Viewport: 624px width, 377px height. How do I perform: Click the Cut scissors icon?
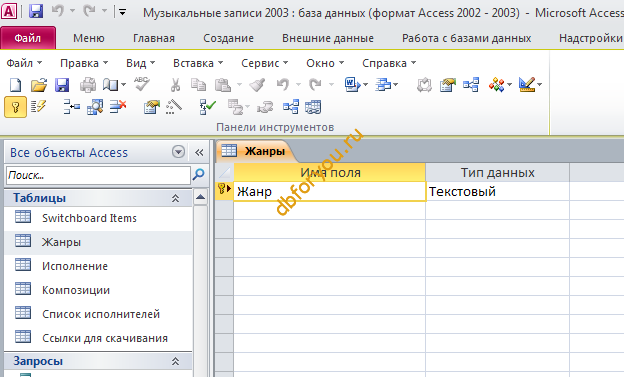coord(175,85)
